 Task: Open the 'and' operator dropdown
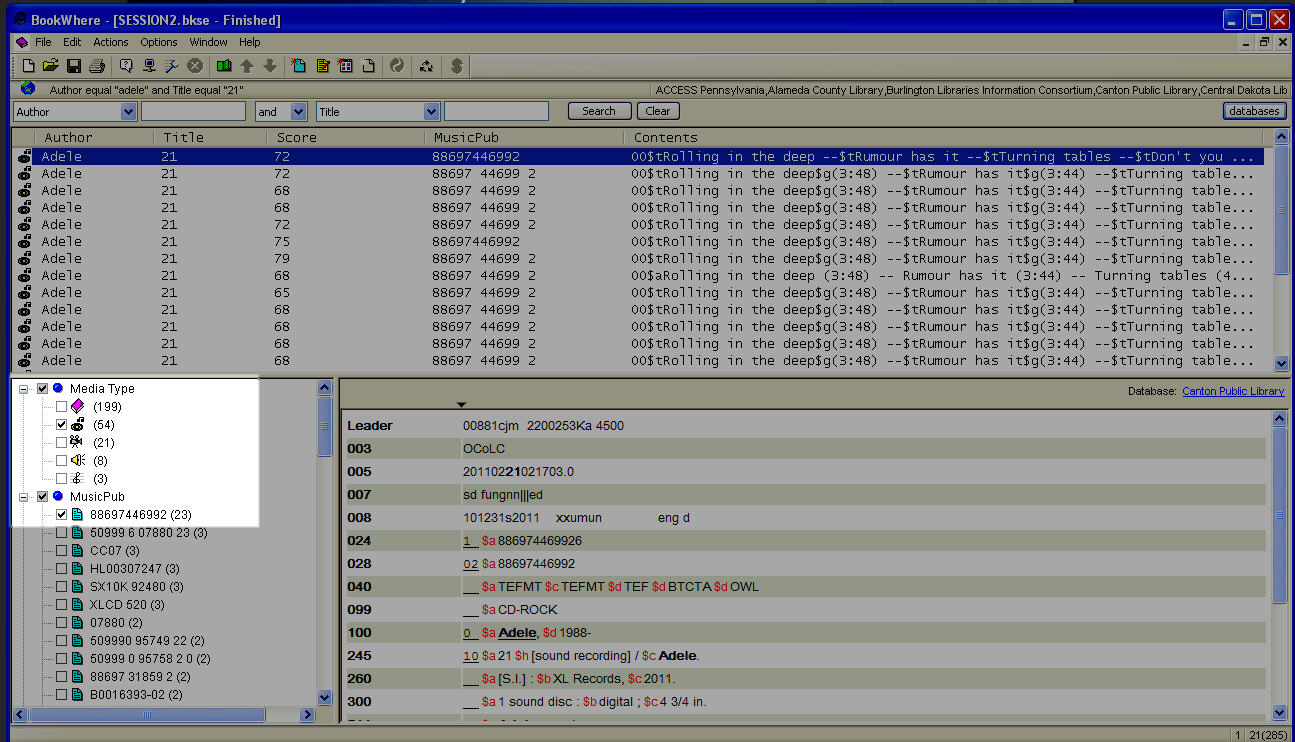point(298,112)
